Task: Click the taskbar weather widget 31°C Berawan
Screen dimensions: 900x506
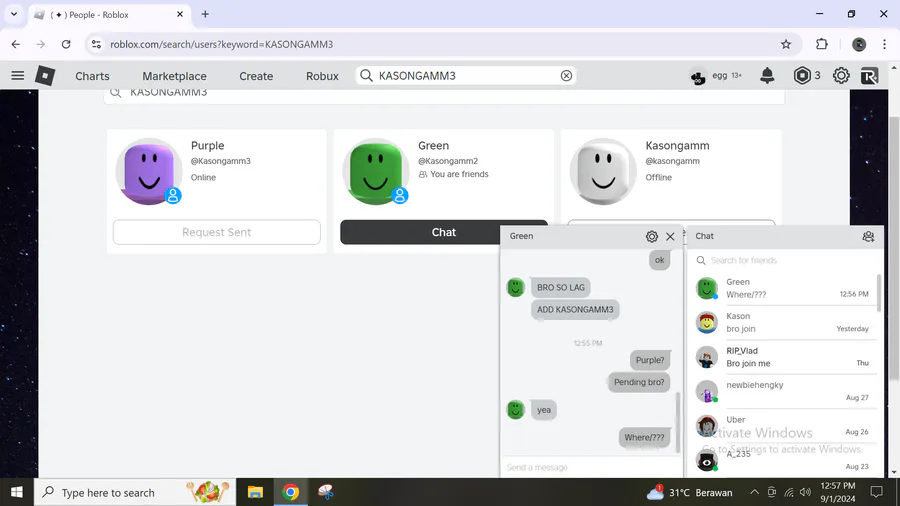Action: pos(690,492)
